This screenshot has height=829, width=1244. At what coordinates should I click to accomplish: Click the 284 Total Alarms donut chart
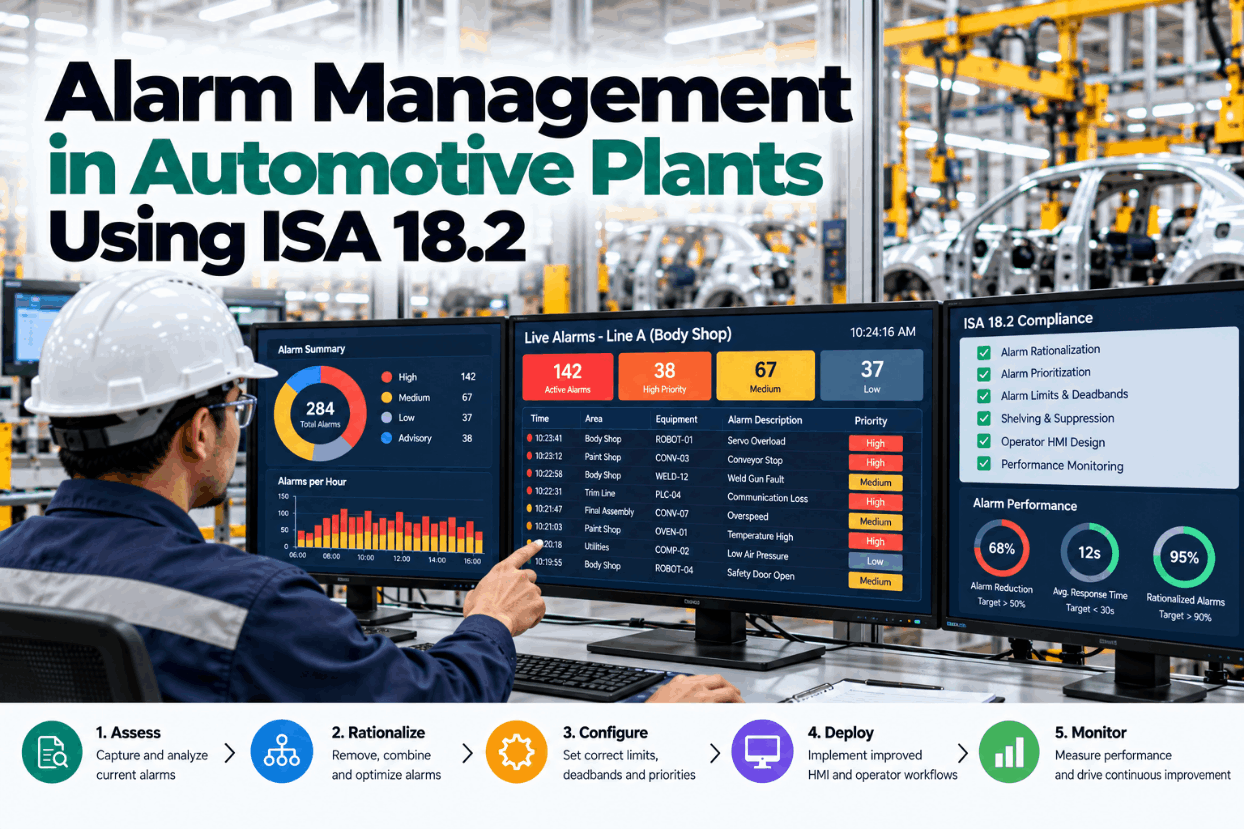pyautogui.click(x=320, y=412)
